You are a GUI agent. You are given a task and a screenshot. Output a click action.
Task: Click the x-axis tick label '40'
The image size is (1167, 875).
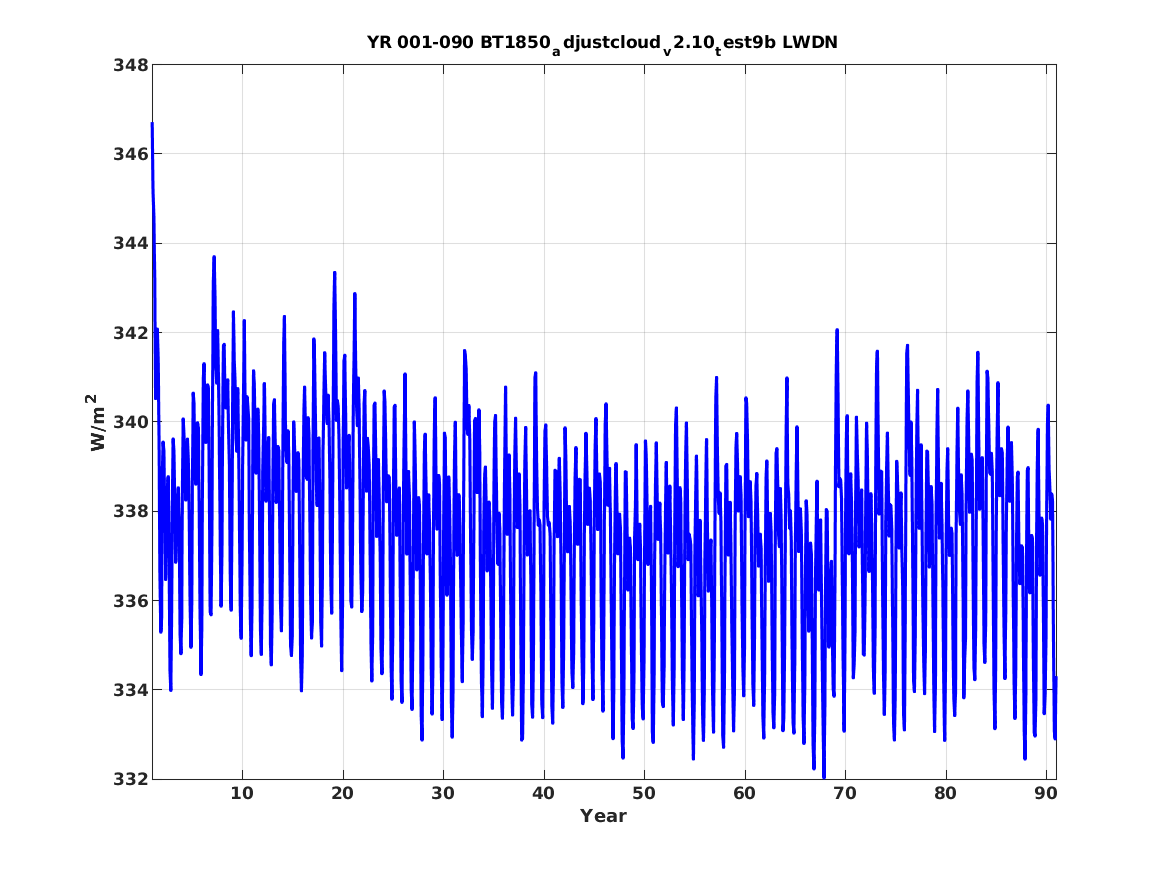pyautogui.click(x=543, y=794)
